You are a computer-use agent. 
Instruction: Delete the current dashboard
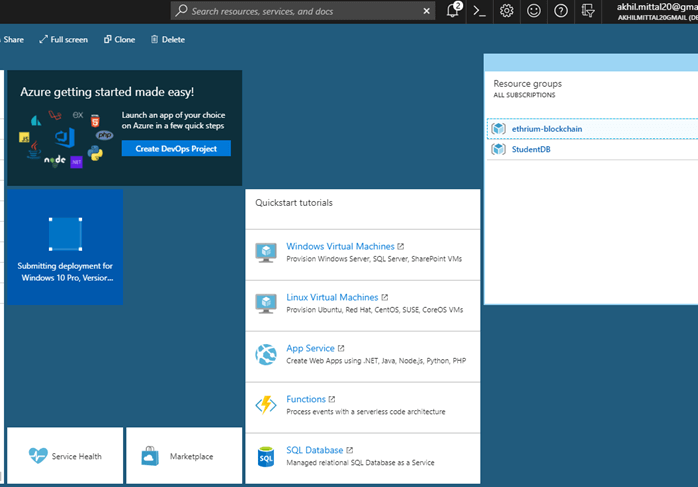click(167, 40)
